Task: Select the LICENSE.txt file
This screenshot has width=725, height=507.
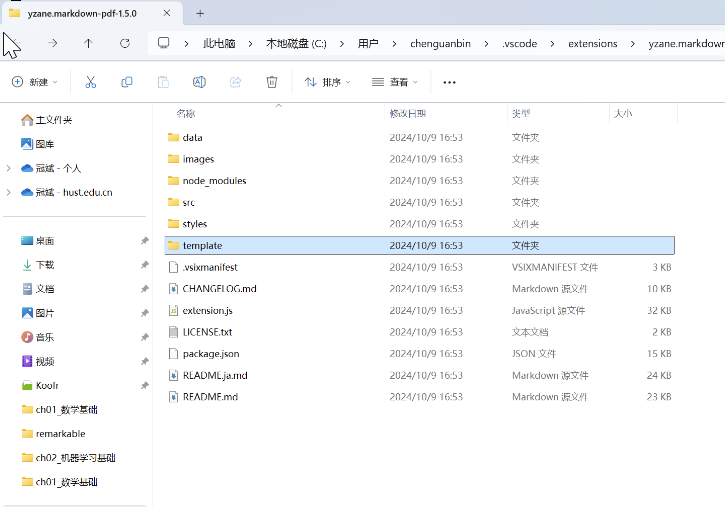Action: [419, 332]
